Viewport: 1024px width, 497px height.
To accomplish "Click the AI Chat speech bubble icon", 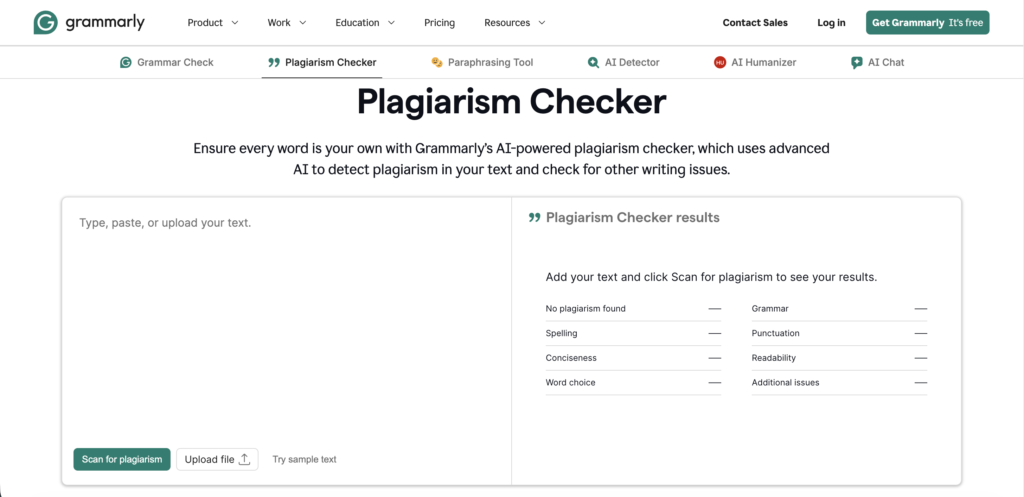I will tap(857, 63).
